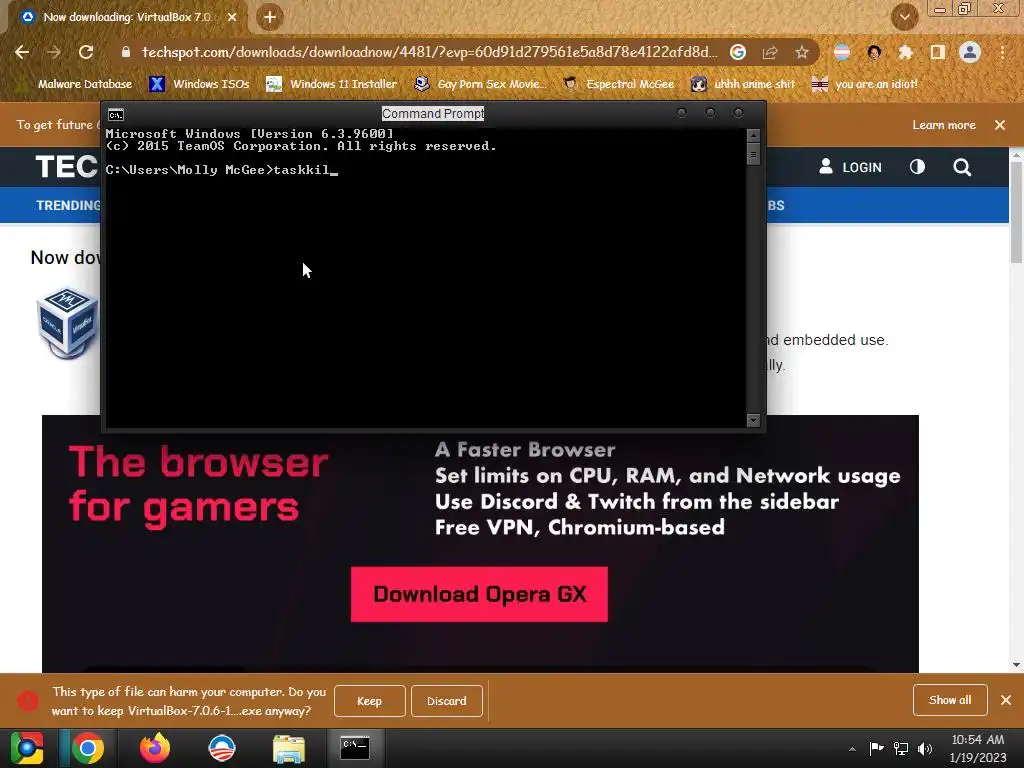Viewport: 1024px width, 768px height.
Task: Open Windows ISOs bookmark
Action: pos(199,84)
